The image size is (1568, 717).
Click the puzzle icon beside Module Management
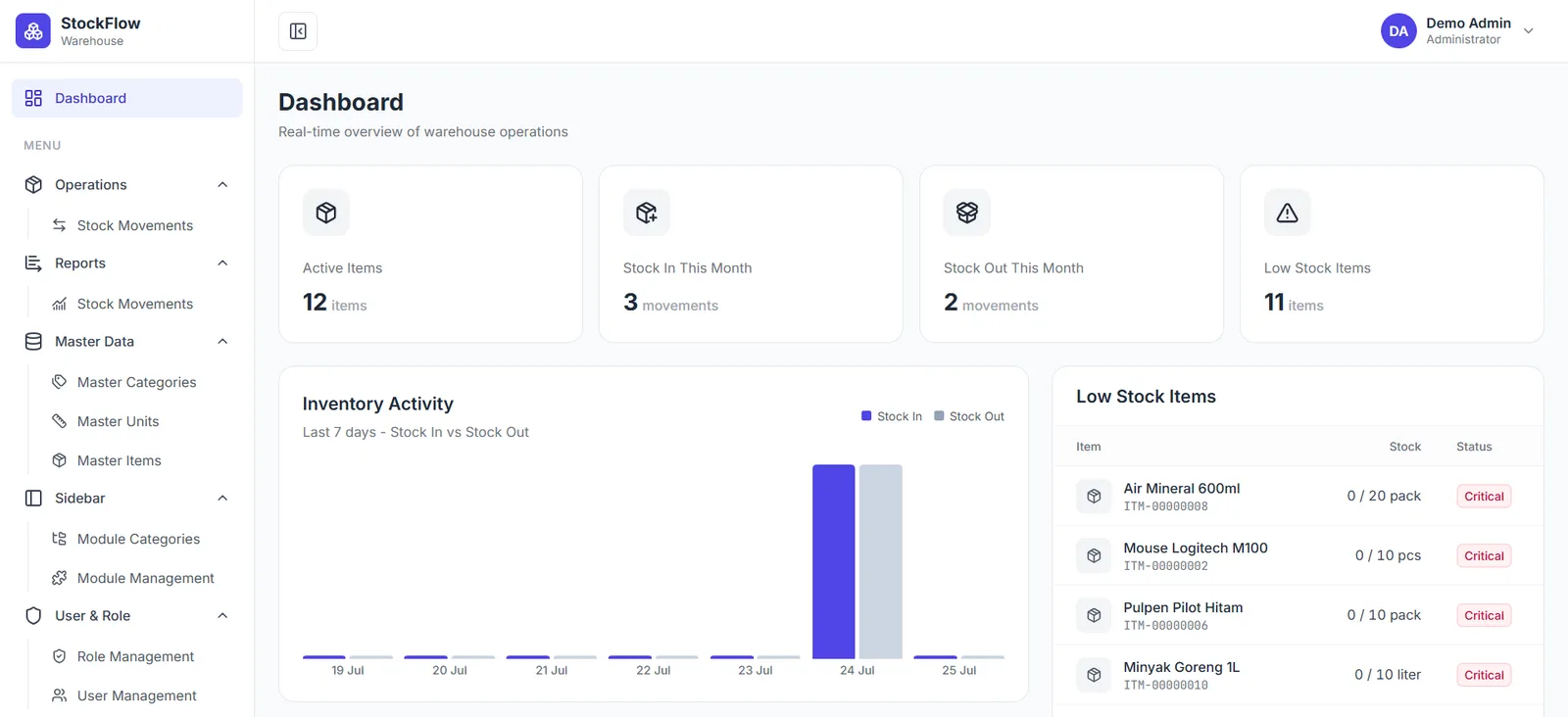pos(60,578)
